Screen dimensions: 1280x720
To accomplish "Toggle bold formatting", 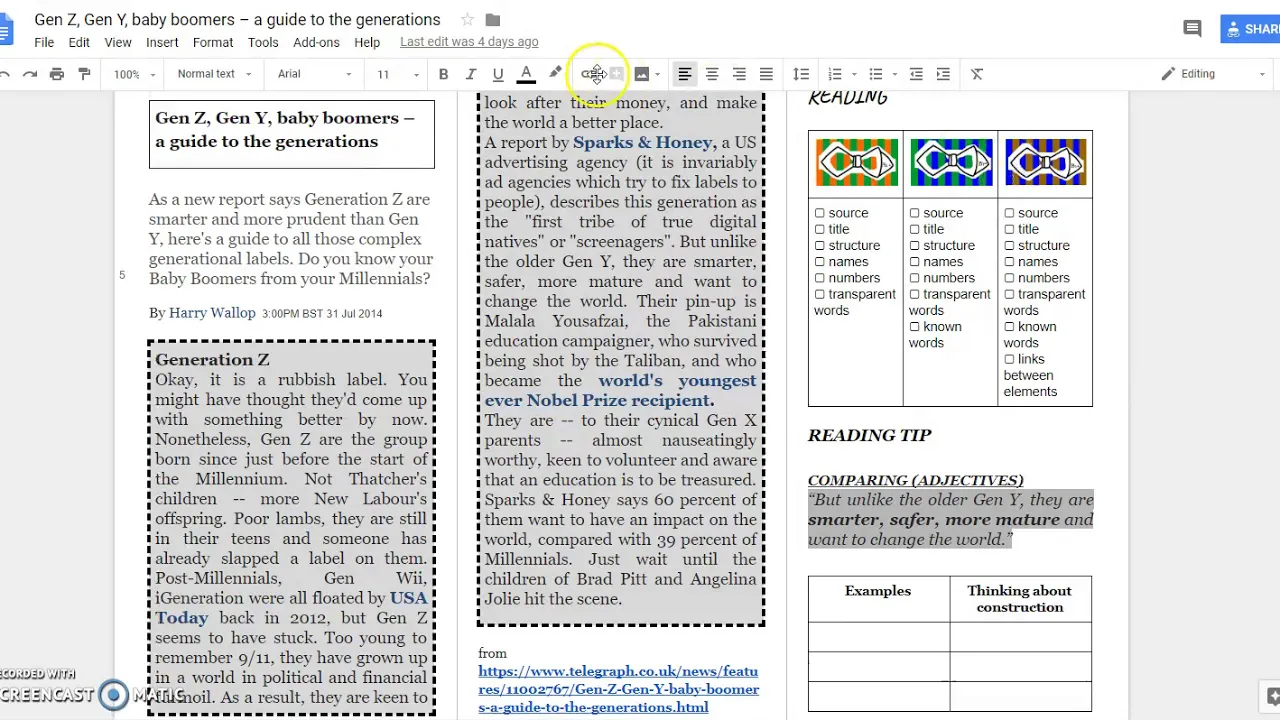I will point(443,74).
